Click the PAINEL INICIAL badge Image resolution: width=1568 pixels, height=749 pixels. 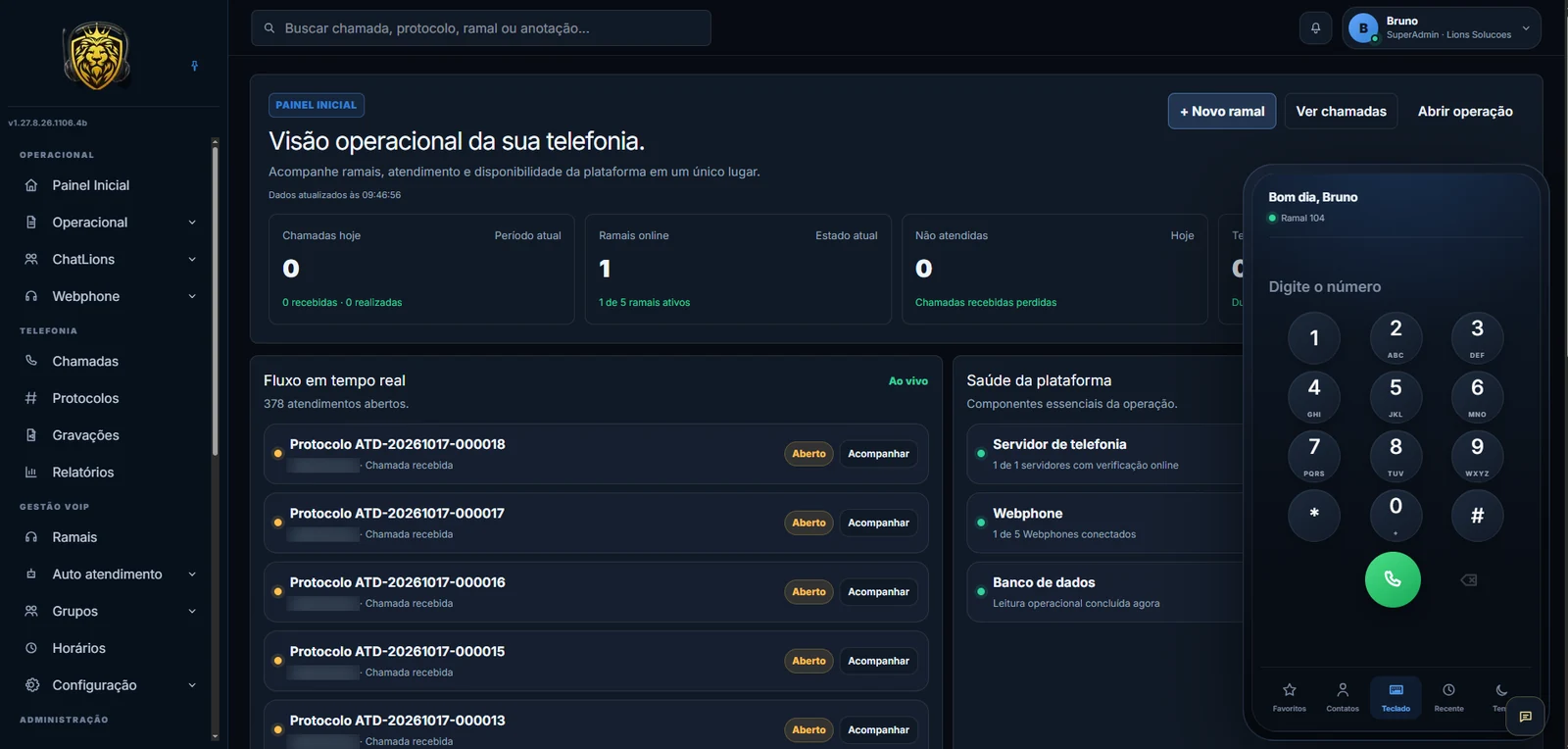click(316, 105)
